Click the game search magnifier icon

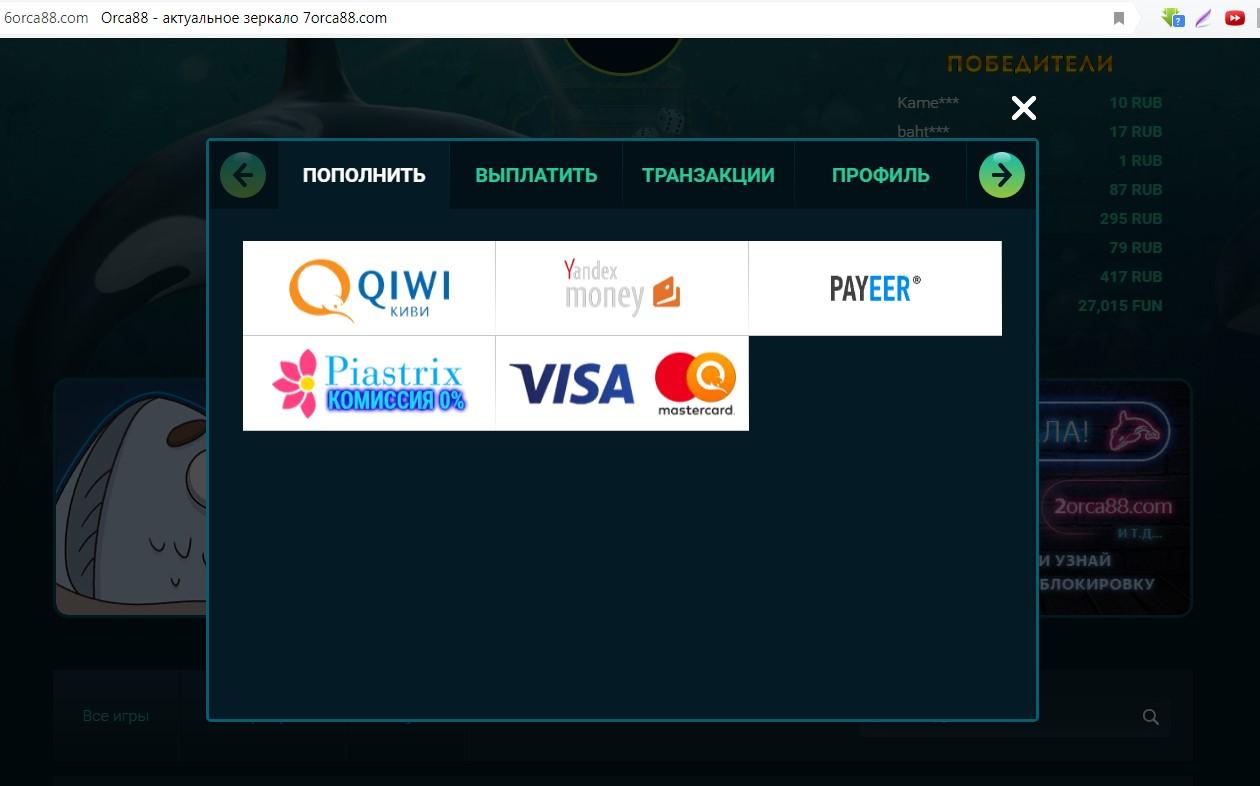1151,716
